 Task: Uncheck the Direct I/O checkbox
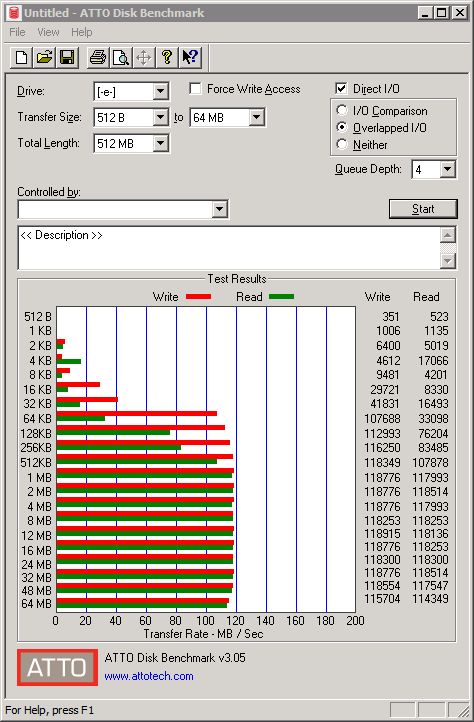[x=341, y=88]
